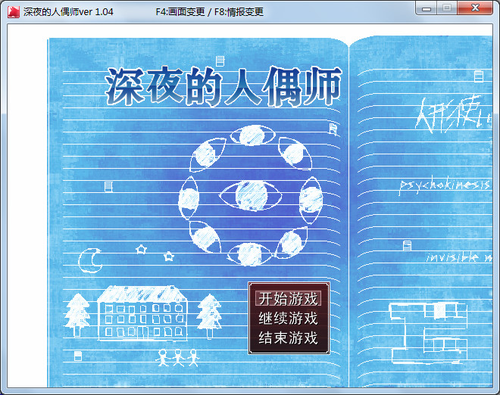Click the psychokinesis handwritten text
Image resolution: width=500 pixels, height=395 pixels.
coord(445,185)
